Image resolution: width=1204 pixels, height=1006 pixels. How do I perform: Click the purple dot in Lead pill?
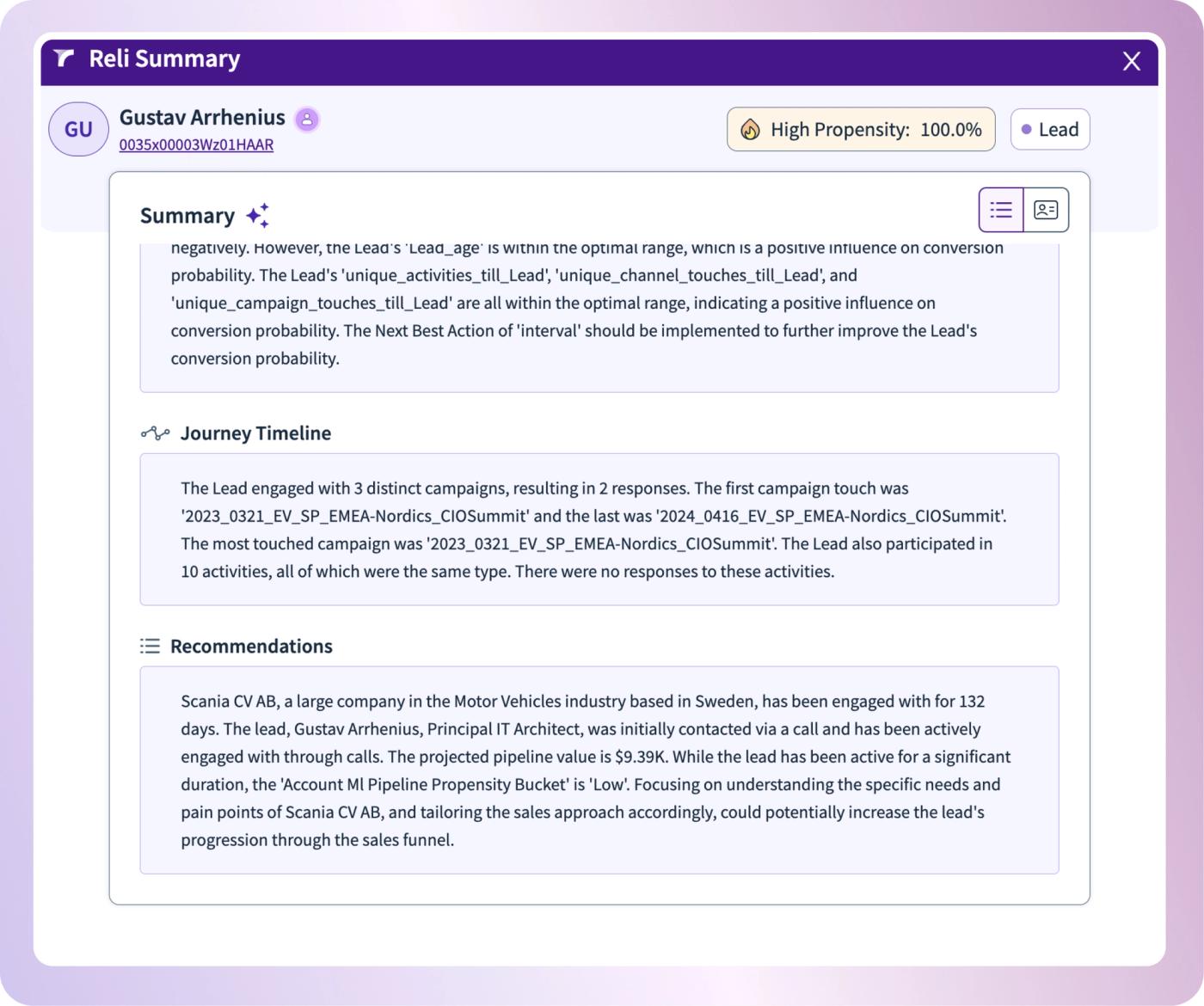[1026, 130]
